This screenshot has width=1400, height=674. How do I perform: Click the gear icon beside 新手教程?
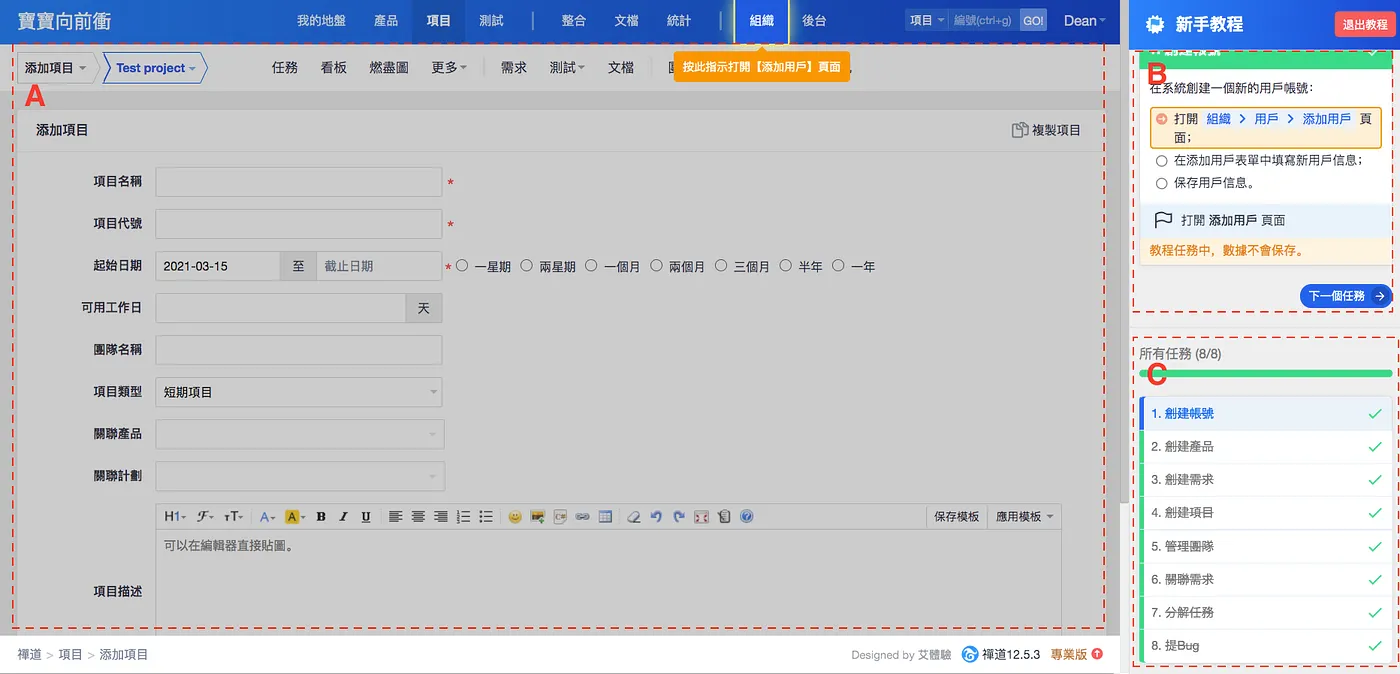pos(1156,24)
